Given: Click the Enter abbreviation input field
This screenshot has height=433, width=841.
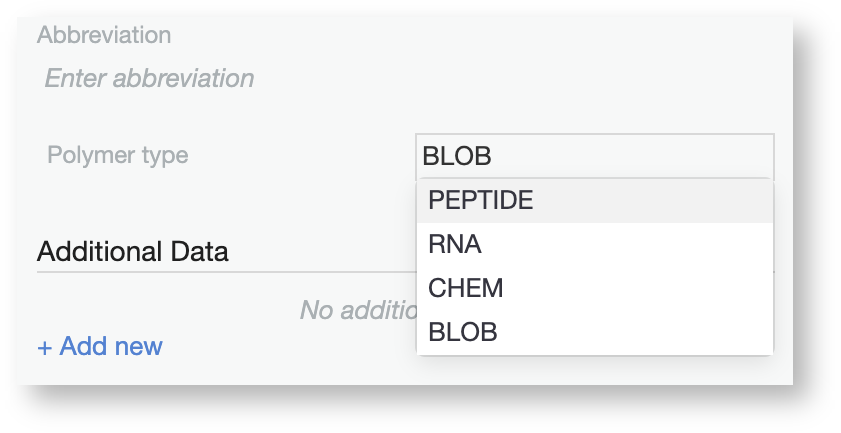Looking at the screenshot, I should pyautogui.click(x=150, y=78).
